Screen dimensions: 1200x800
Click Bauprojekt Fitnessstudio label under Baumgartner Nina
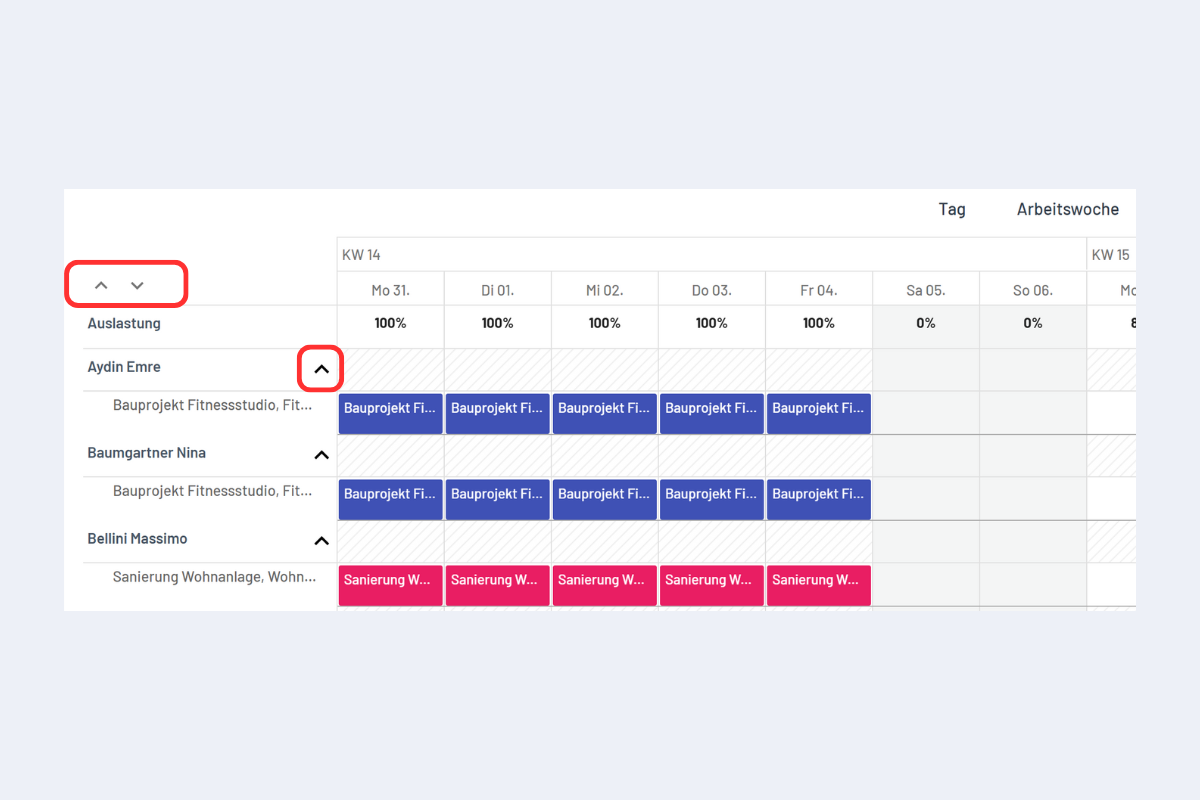point(212,491)
